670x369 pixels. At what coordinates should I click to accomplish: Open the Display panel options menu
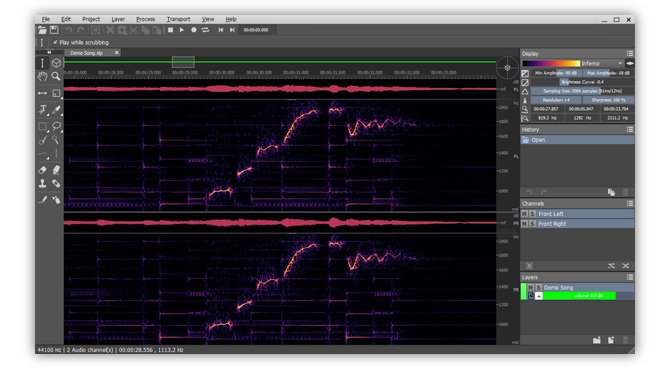[629, 53]
